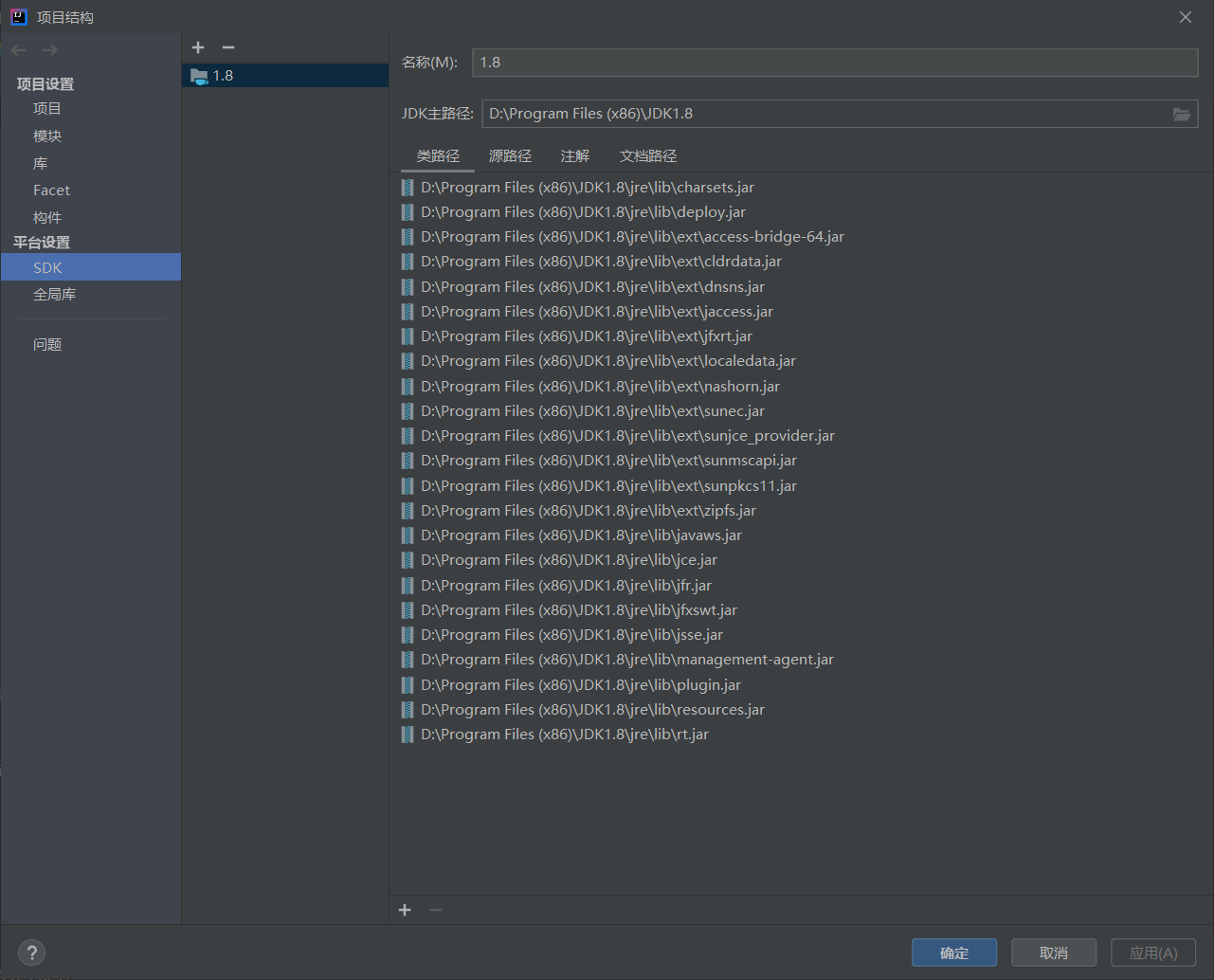Open the folder browser for JDK主路径
The height and width of the screenshot is (980, 1214).
tap(1181, 113)
